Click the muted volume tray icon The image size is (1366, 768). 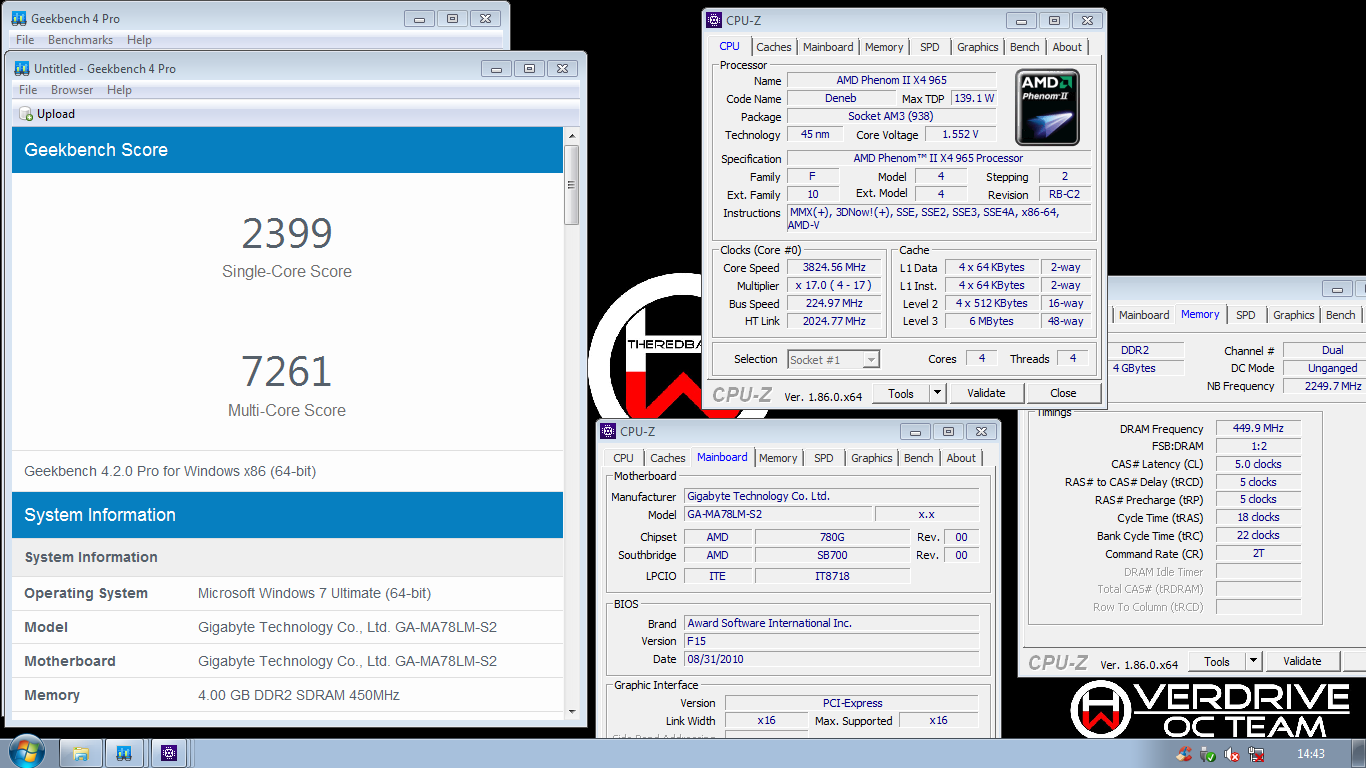[1232, 754]
